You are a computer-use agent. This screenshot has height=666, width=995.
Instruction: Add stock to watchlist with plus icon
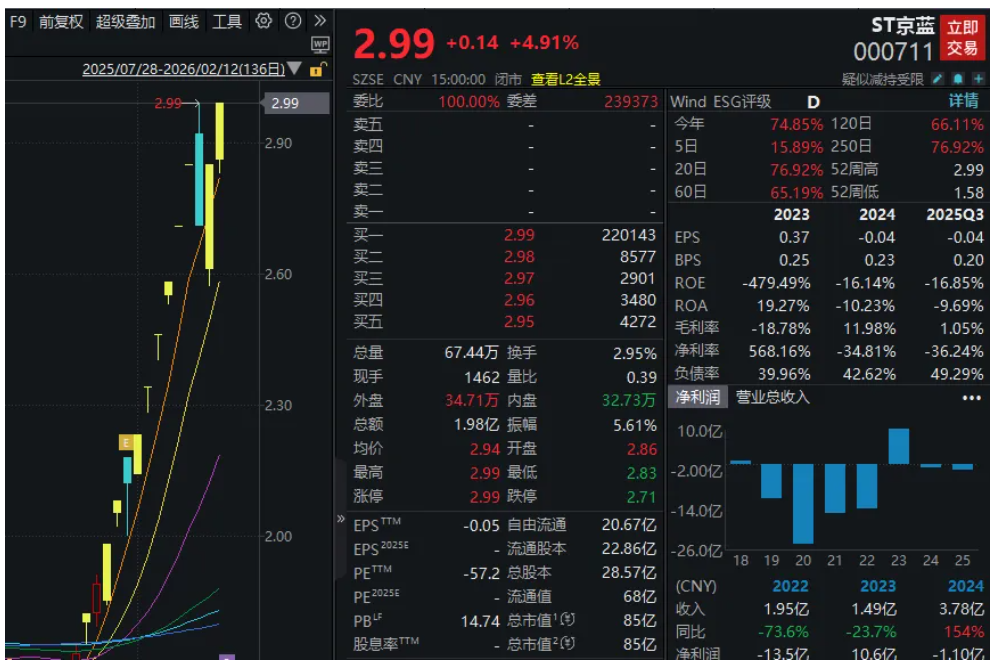point(977,79)
